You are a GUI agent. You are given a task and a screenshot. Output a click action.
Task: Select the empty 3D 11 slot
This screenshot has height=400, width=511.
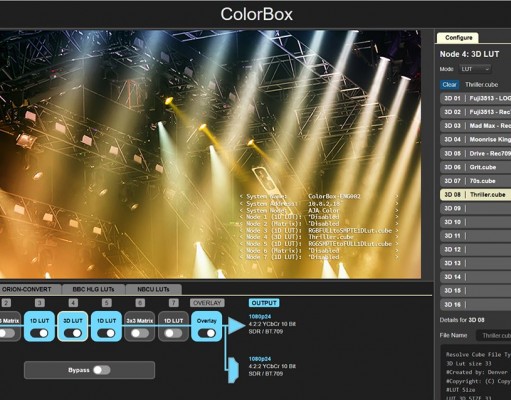pyautogui.click(x=476, y=236)
